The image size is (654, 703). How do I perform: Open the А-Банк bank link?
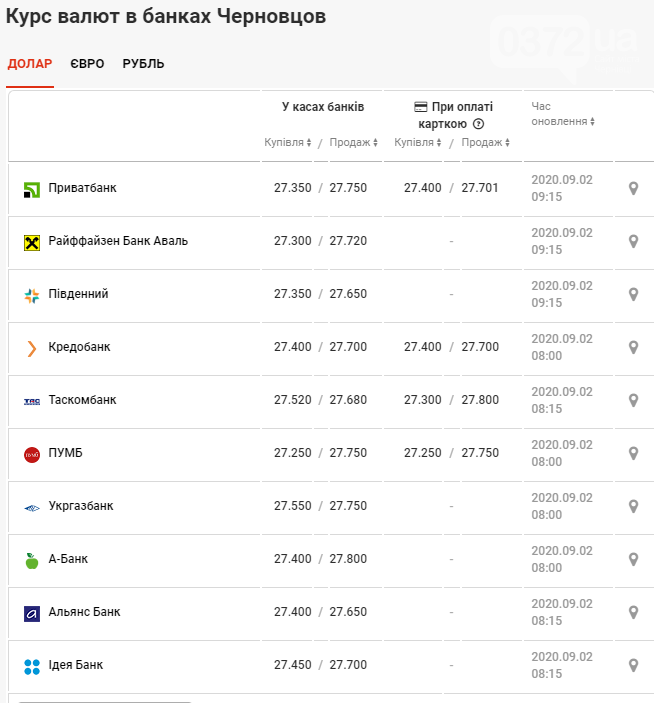point(68,559)
